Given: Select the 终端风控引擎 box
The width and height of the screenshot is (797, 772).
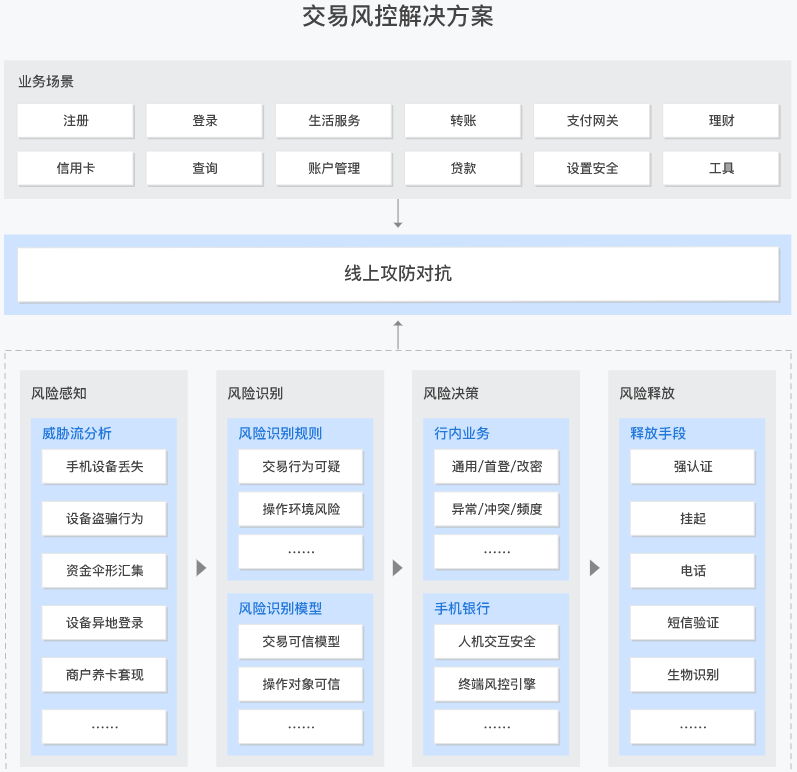Looking at the screenshot, I should pos(497,685).
